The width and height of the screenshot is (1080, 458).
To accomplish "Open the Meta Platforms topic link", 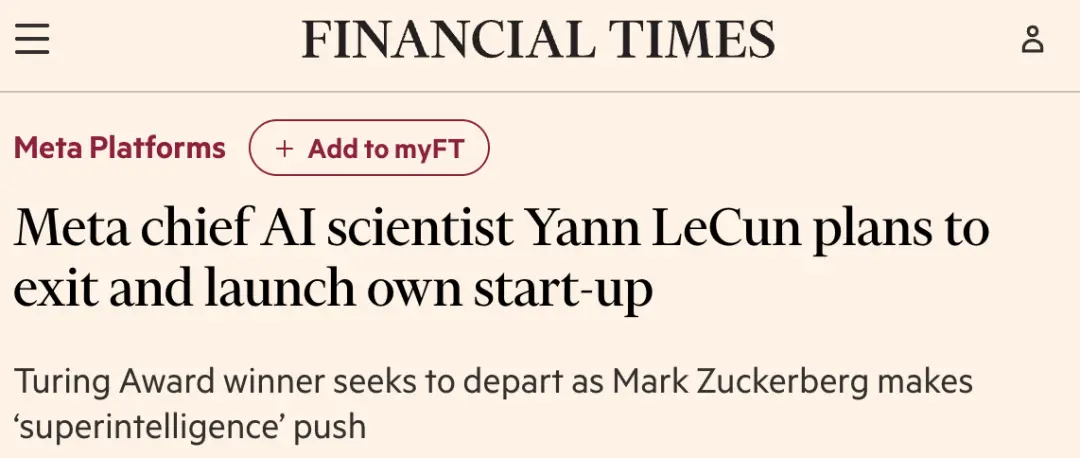I will pos(120,148).
